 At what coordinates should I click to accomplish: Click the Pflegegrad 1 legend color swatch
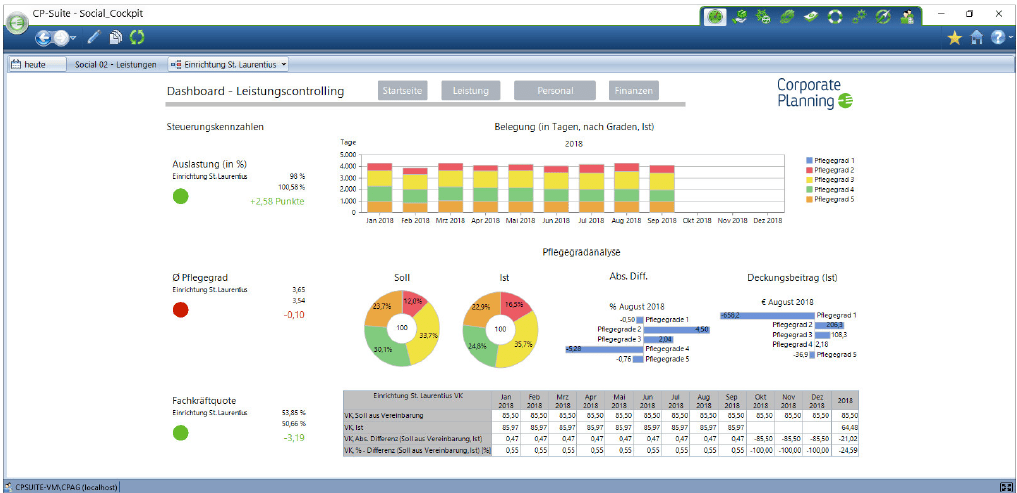coord(809,161)
